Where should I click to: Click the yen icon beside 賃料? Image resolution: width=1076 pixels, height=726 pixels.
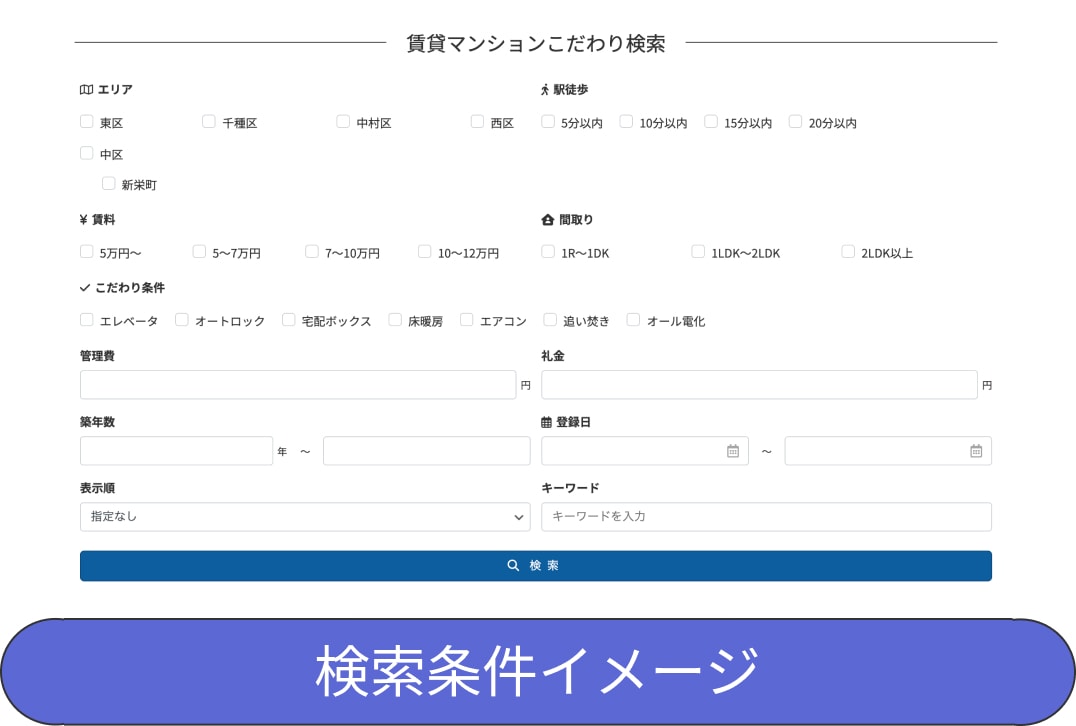pos(84,220)
